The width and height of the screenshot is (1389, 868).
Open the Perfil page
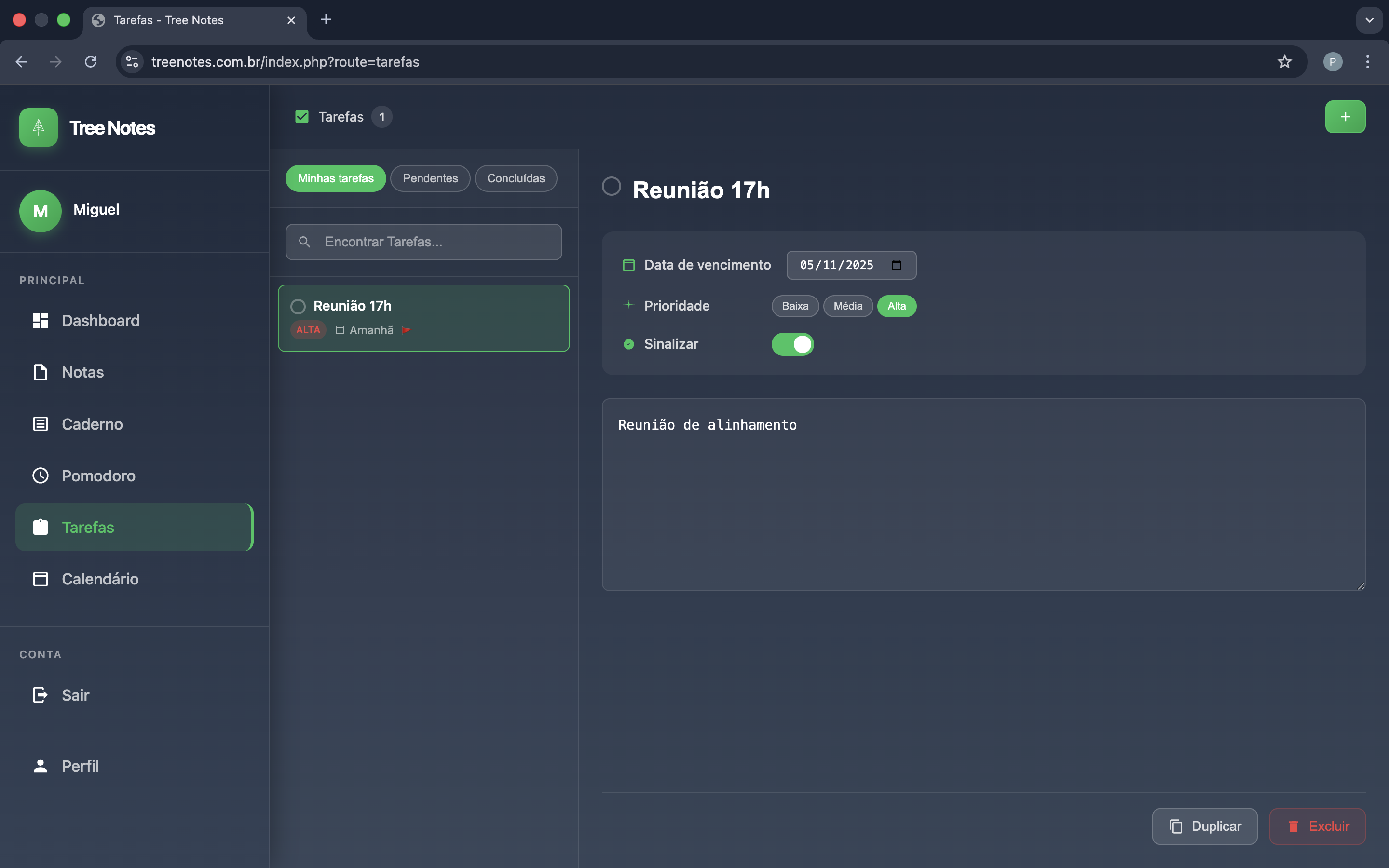pyautogui.click(x=80, y=766)
